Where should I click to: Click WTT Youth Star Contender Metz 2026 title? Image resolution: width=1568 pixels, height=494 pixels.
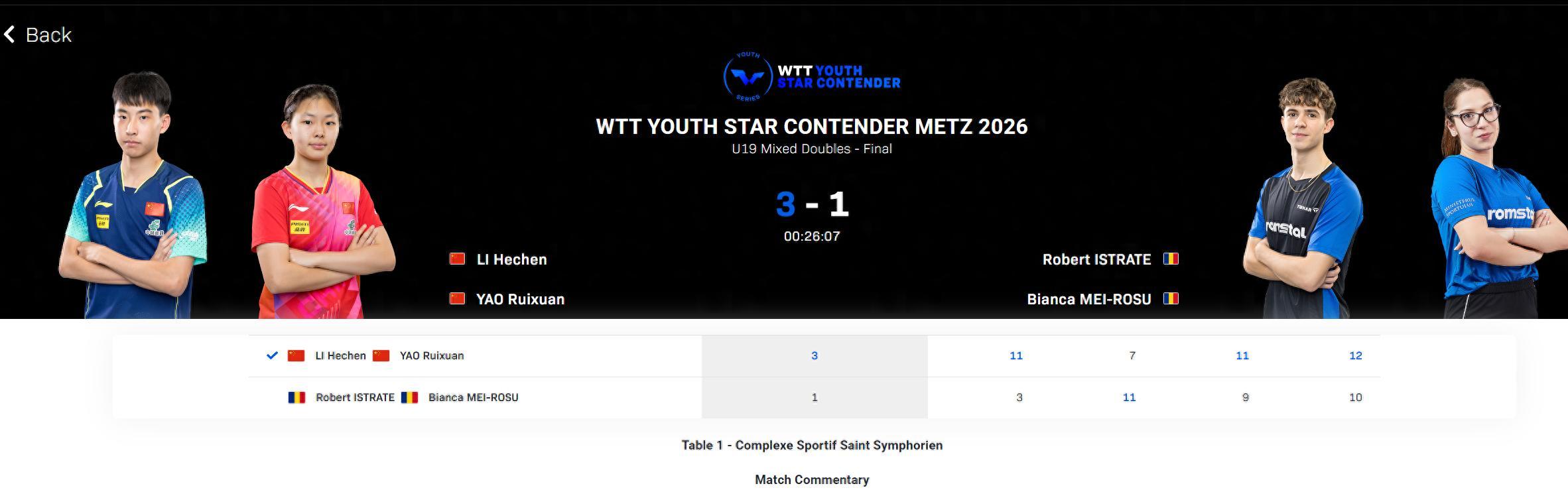click(x=811, y=126)
